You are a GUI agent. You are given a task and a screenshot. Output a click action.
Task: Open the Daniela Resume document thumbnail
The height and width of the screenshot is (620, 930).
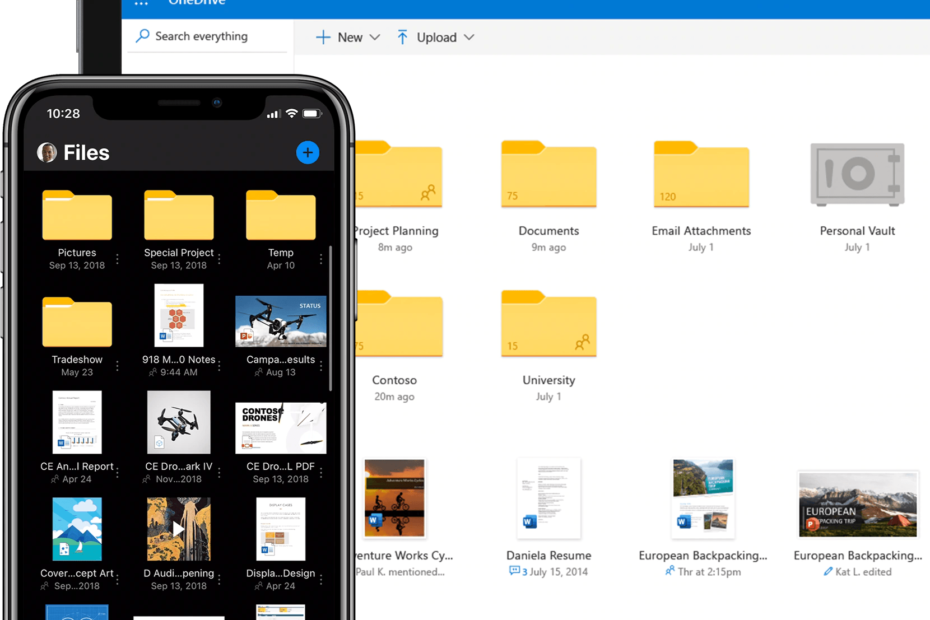549,498
